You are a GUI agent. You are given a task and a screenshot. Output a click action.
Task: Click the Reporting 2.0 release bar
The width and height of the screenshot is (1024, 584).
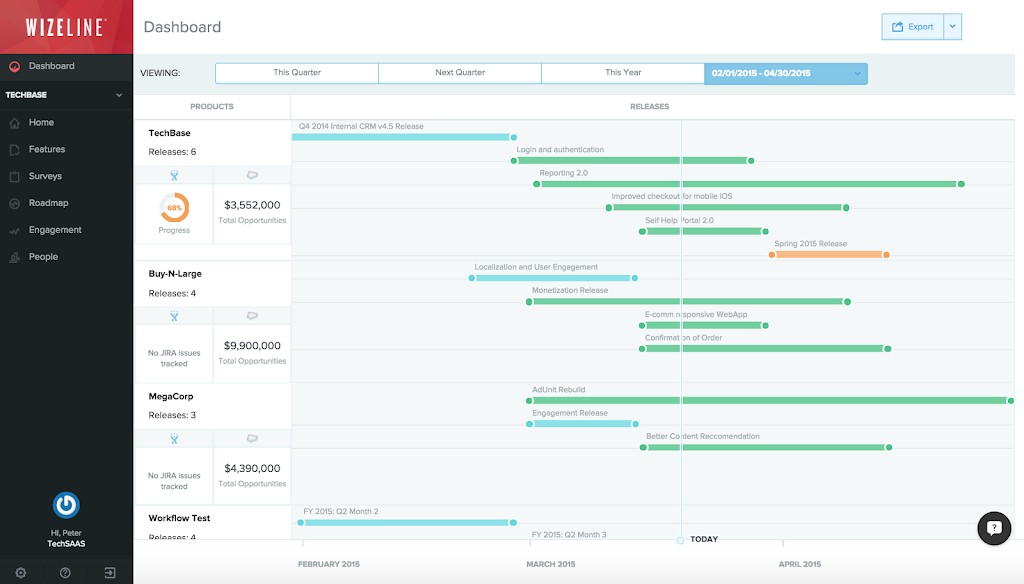(748, 184)
